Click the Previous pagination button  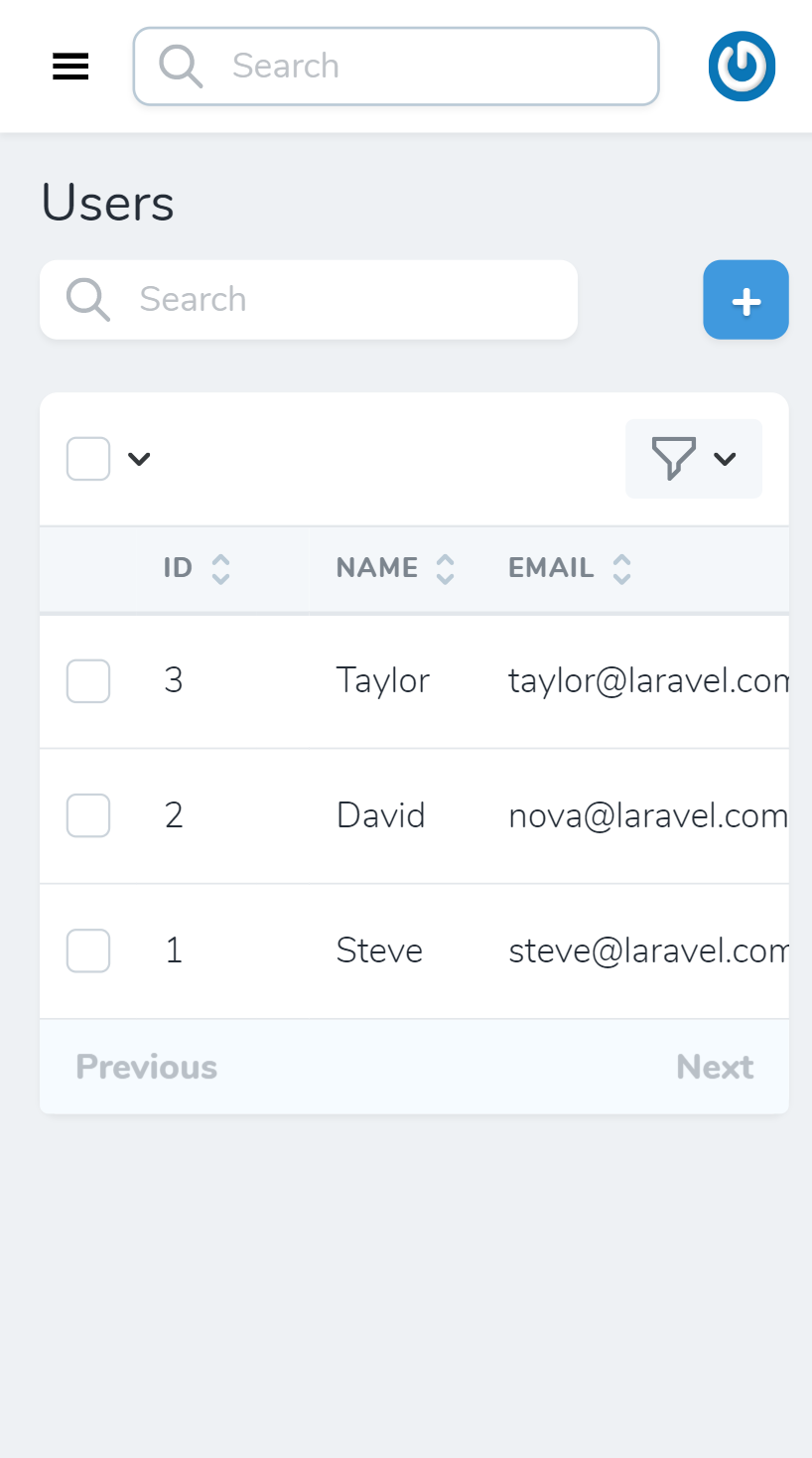click(146, 1066)
